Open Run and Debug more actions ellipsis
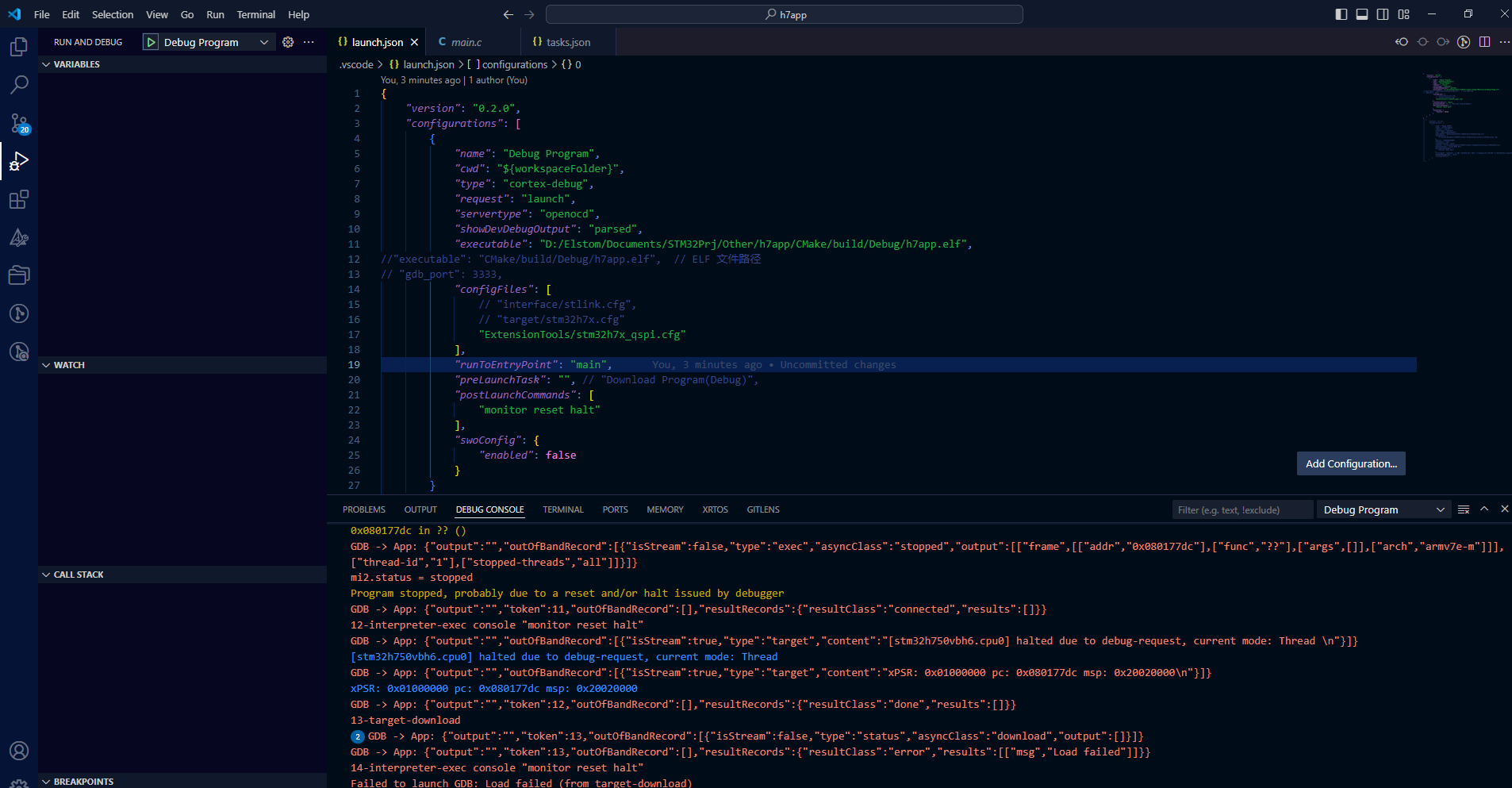 (309, 42)
